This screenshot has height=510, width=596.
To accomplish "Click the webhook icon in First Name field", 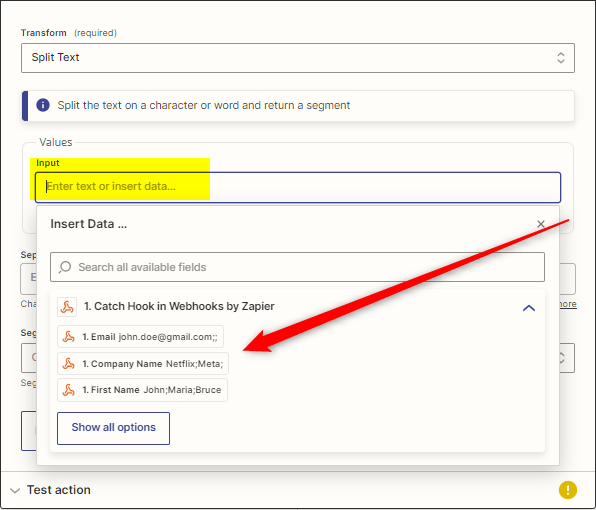I will pyautogui.click(x=69, y=390).
